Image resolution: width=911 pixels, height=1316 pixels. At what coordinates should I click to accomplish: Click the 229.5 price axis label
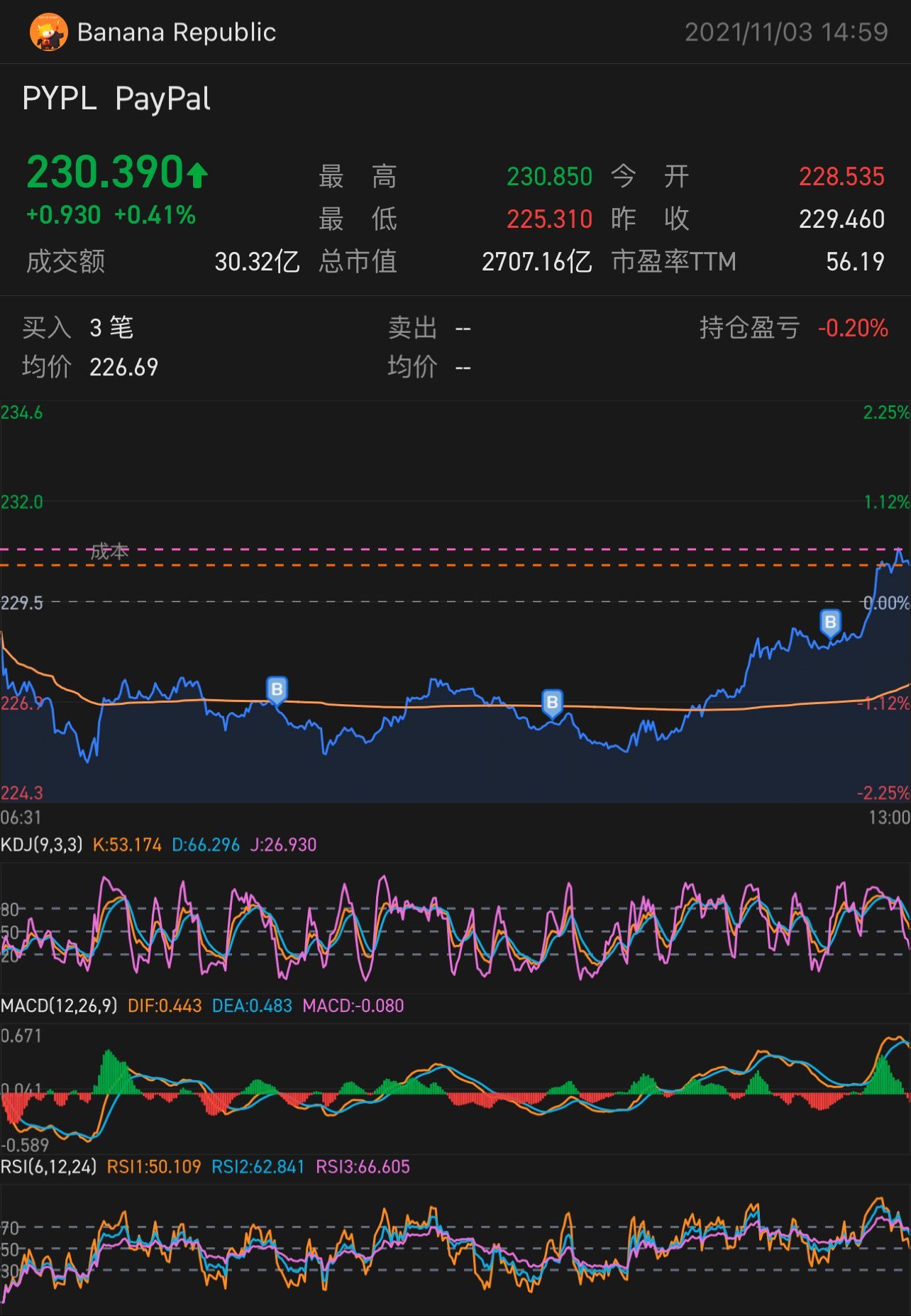coord(21,603)
